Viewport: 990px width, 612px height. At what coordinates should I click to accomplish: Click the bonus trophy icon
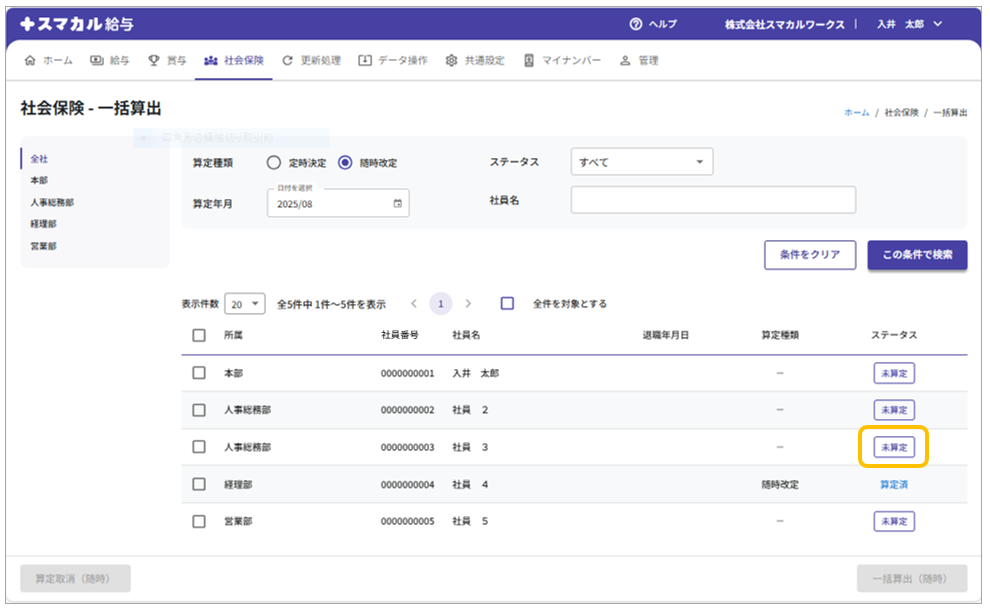click(x=153, y=60)
